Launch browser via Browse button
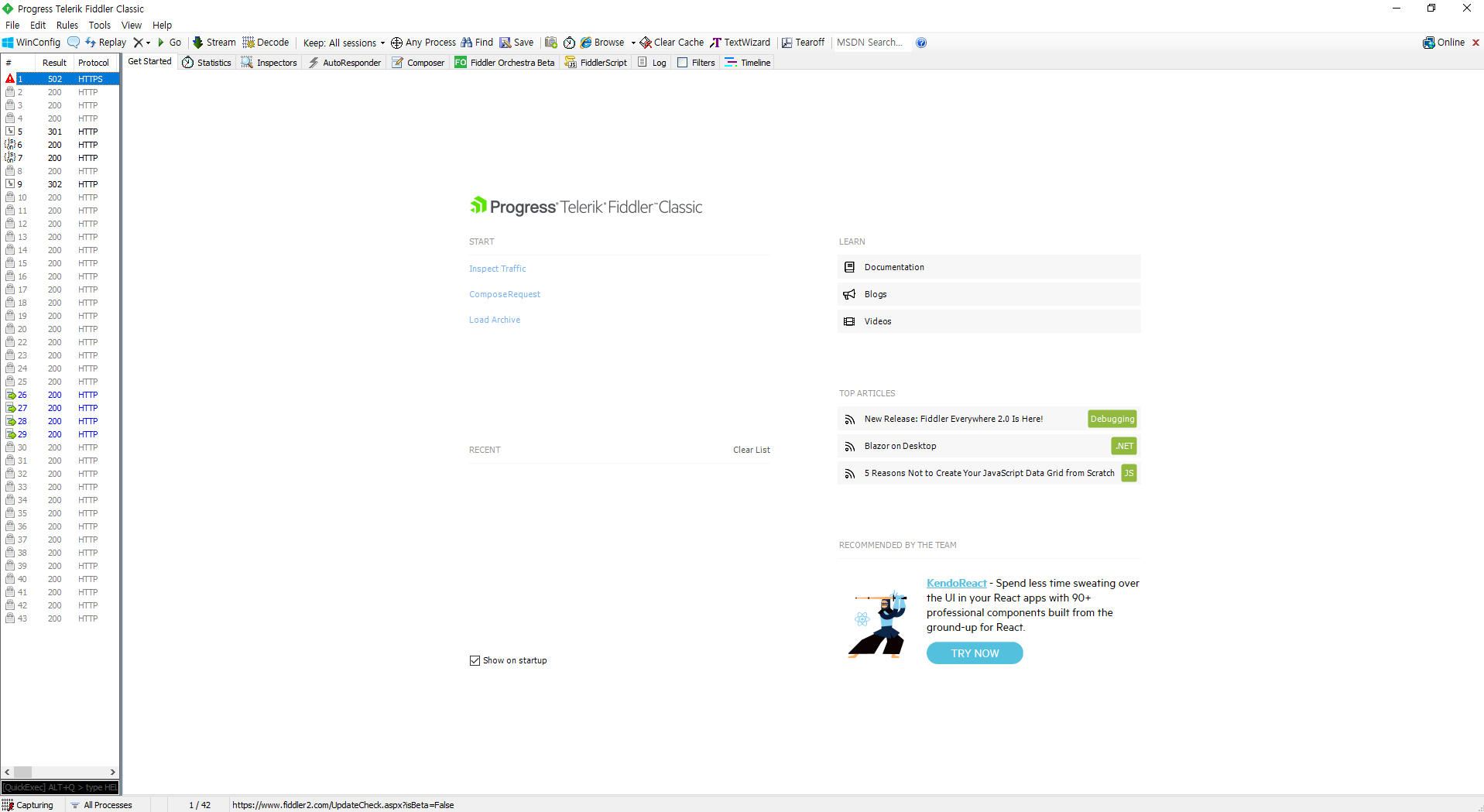Image resolution: width=1484 pixels, height=812 pixels. coord(603,43)
